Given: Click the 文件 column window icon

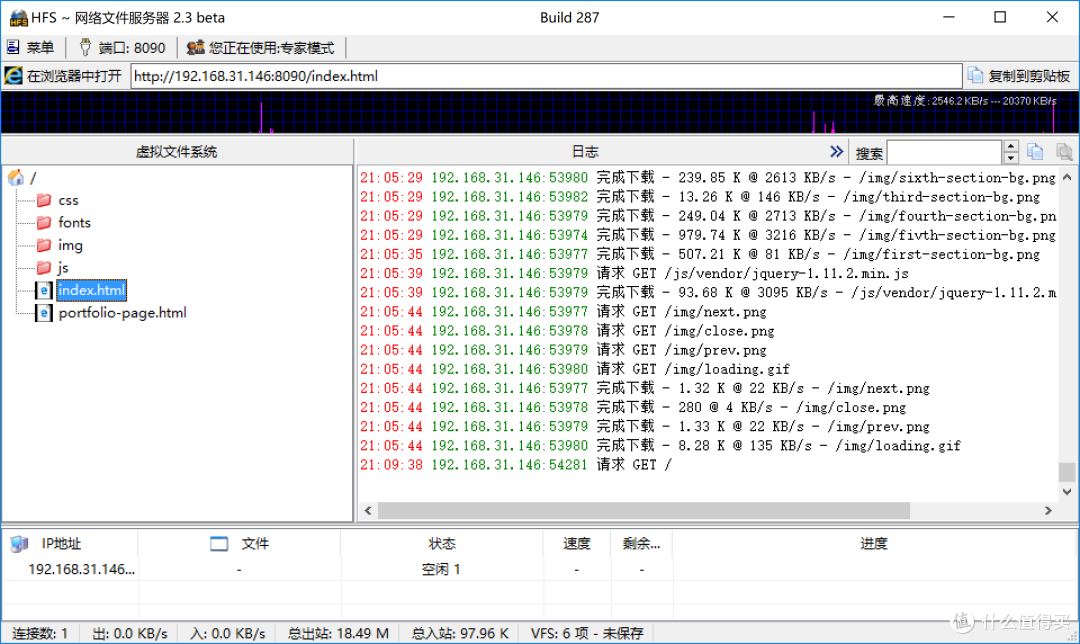Looking at the screenshot, I should point(219,544).
